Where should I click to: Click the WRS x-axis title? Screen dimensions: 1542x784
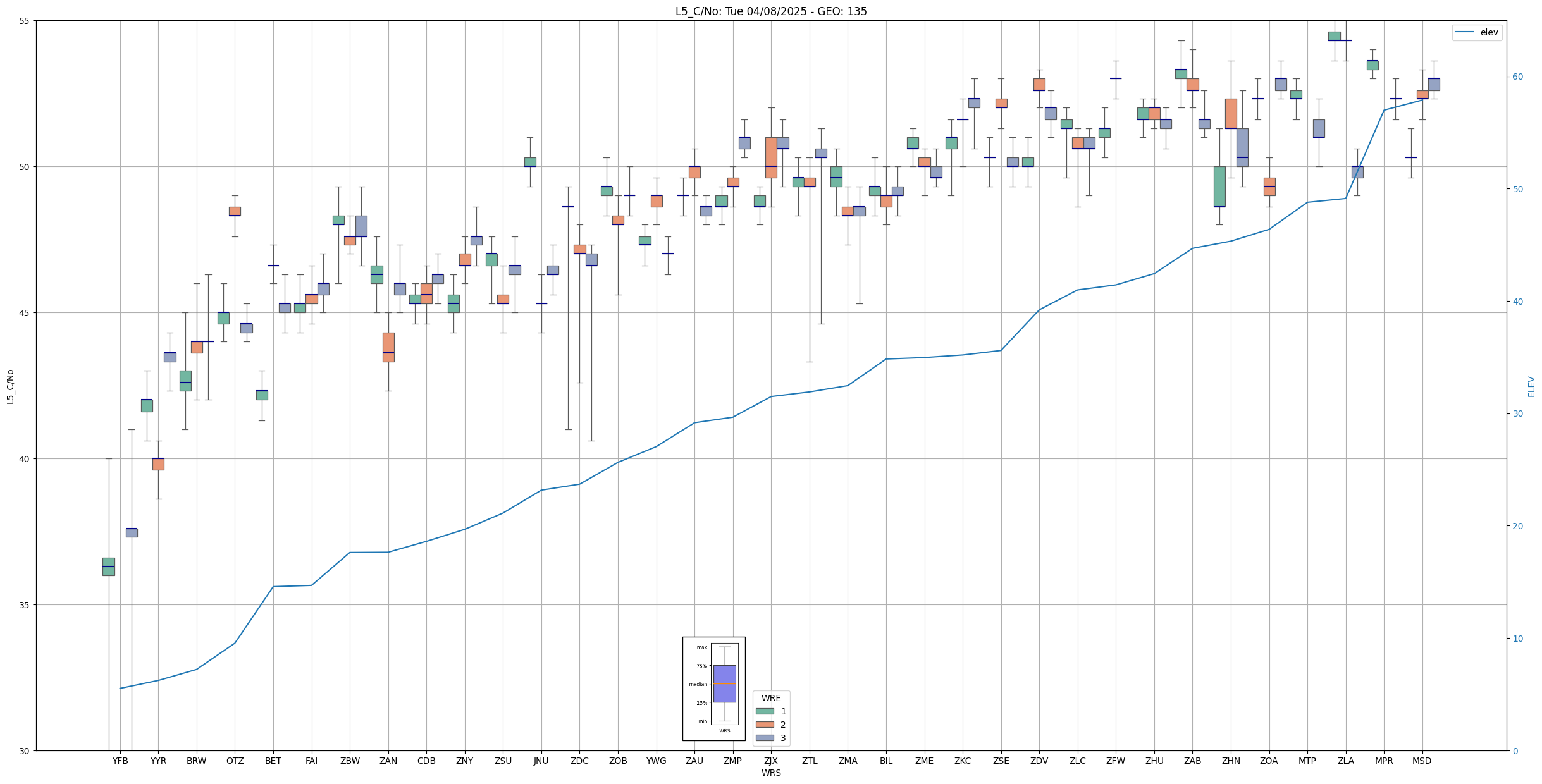[771, 773]
